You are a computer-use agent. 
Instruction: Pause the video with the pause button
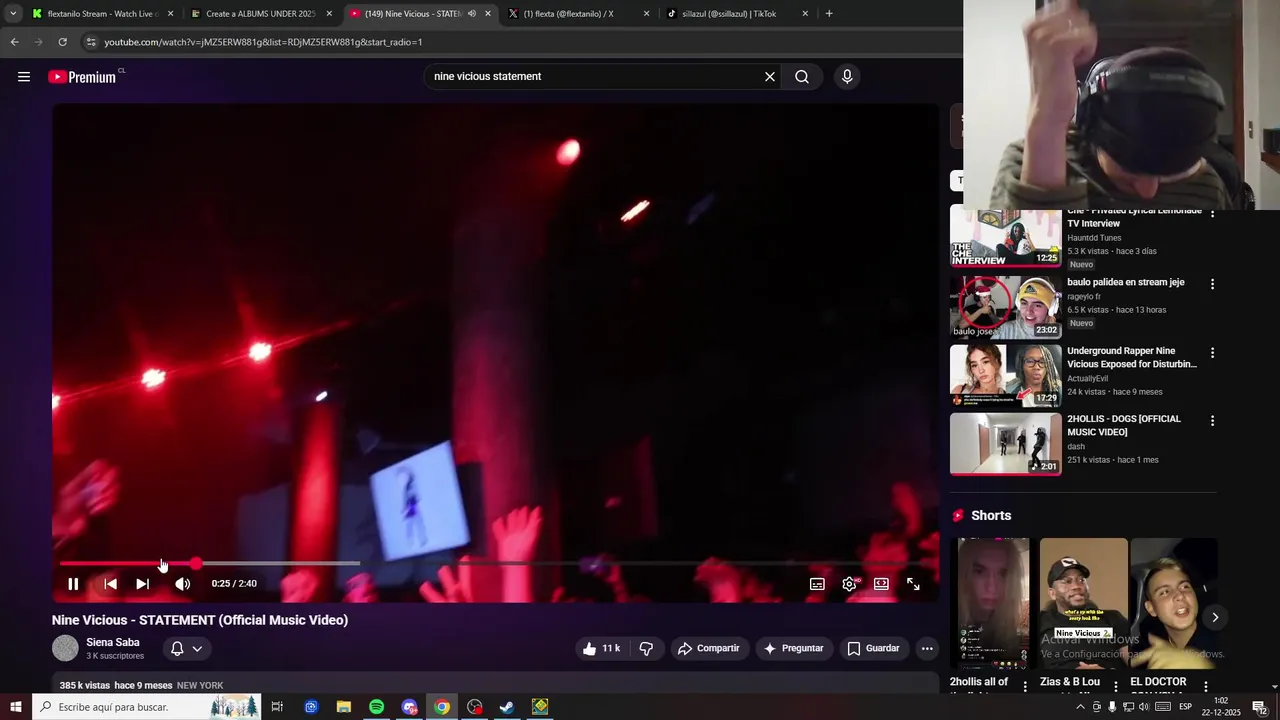point(73,584)
